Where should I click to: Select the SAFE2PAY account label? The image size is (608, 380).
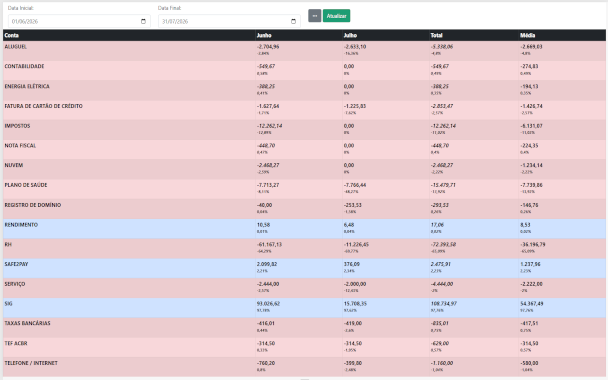(x=16, y=264)
